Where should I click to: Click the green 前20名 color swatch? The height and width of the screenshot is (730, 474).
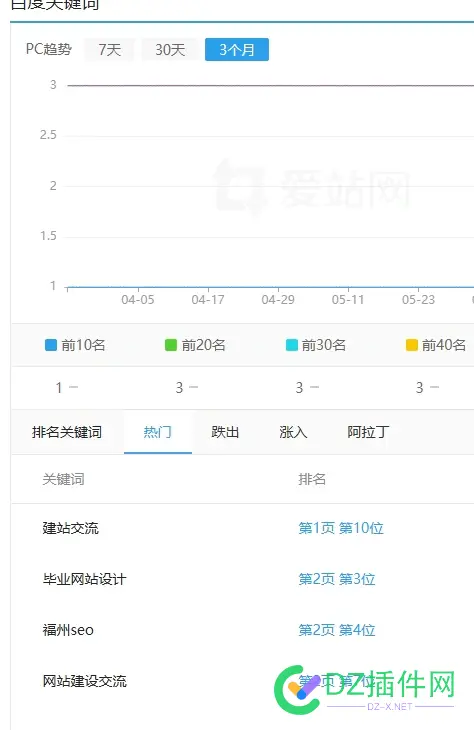pyautogui.click(x=171, y=345)
